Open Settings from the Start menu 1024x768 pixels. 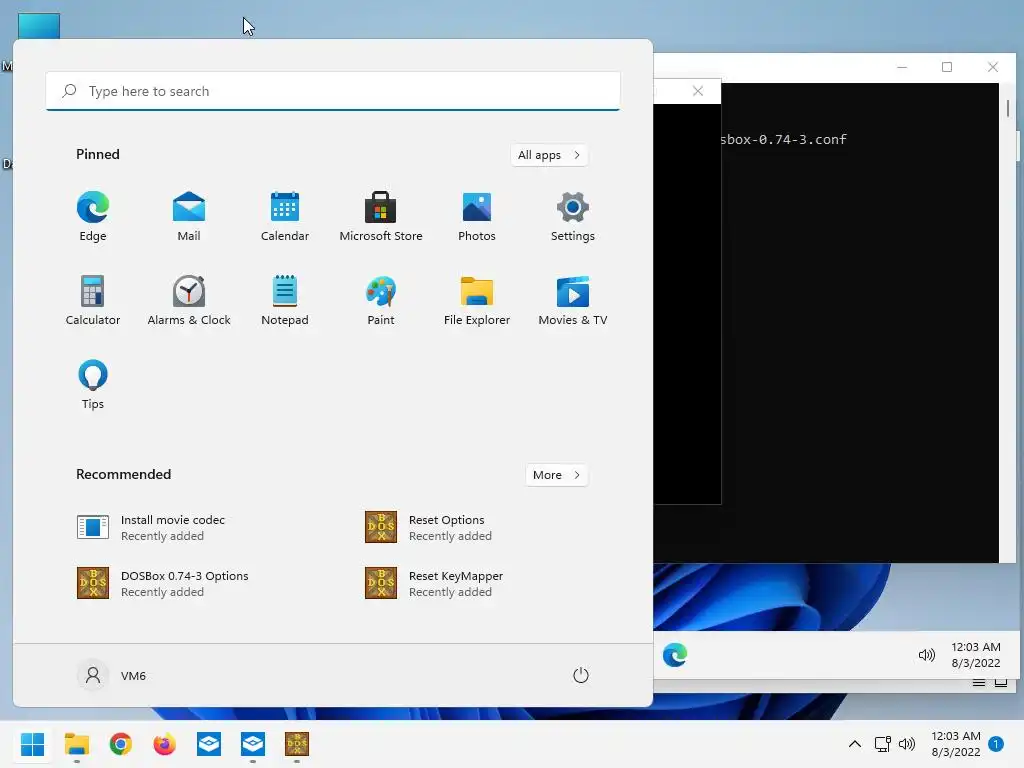click(x=573, y=216)
